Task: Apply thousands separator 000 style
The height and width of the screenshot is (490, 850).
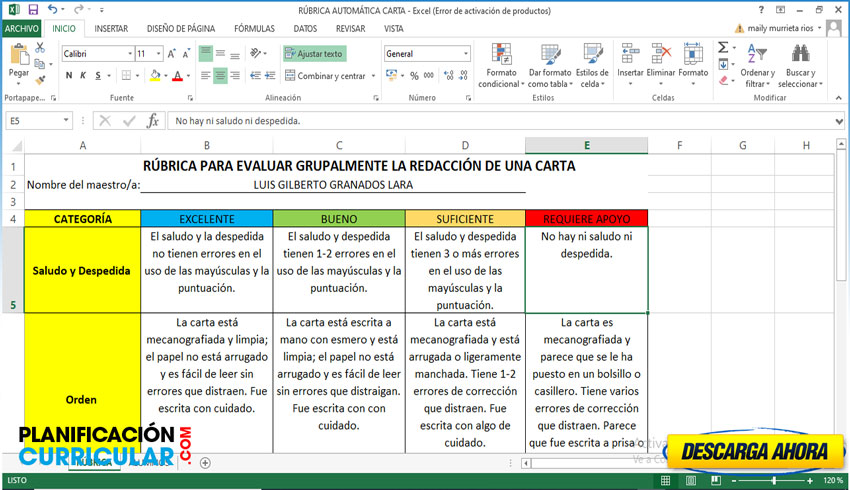Action: point(429,76)
